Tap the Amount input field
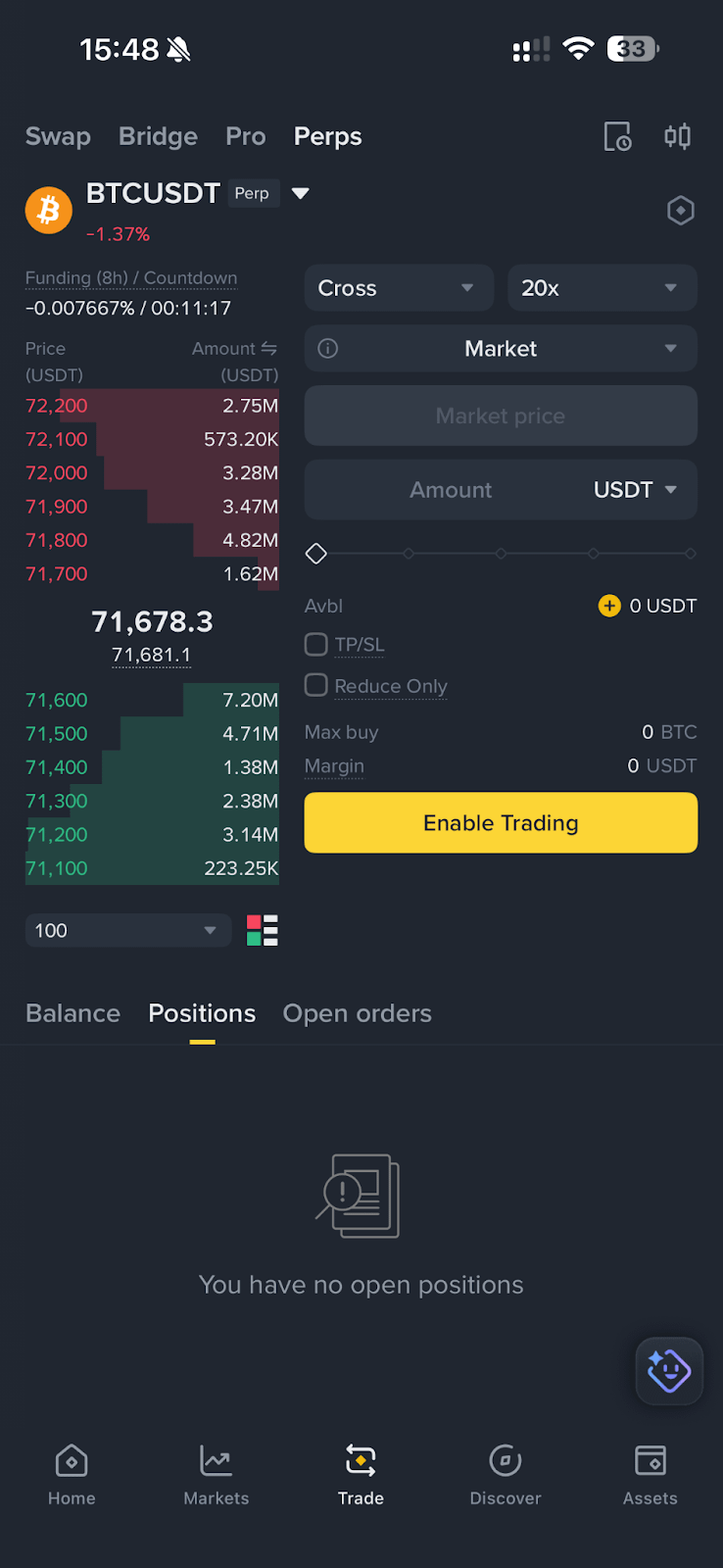 (x=451, y=490)
